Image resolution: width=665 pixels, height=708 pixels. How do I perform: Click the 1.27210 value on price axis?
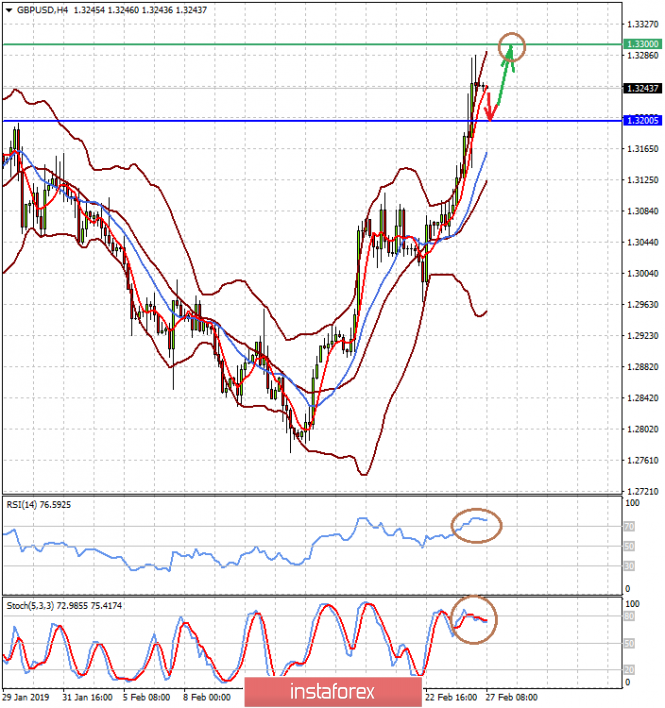(x=641, y=492)
